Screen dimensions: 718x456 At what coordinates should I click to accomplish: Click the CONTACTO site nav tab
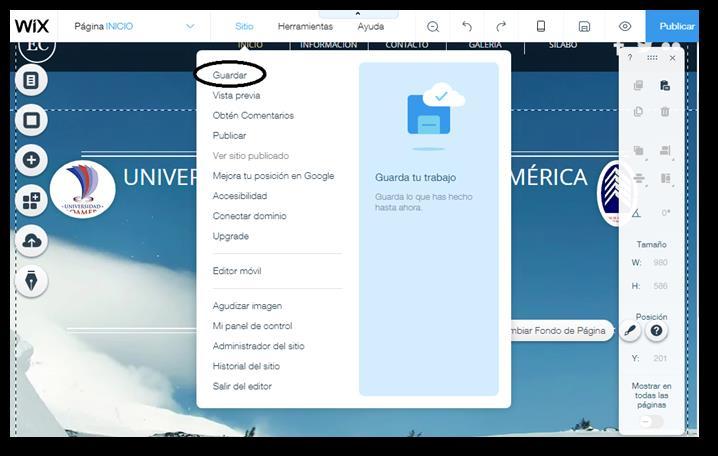[407, 45]
